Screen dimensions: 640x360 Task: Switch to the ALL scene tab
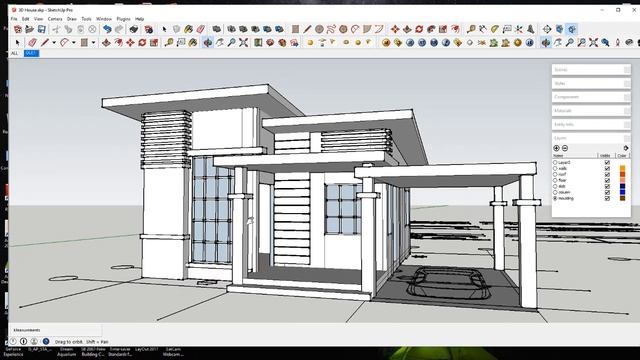pyautogui.click(x=15, y=53)
